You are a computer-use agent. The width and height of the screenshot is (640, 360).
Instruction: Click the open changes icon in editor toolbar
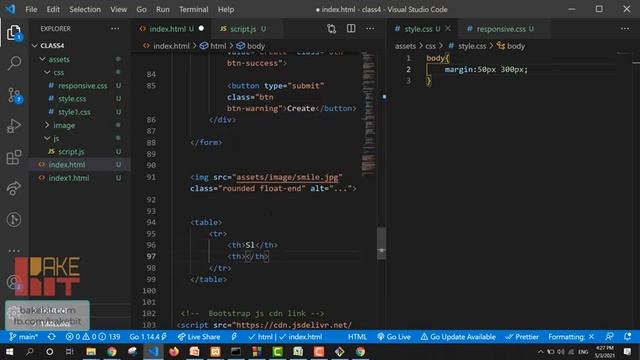click(331, 29)
